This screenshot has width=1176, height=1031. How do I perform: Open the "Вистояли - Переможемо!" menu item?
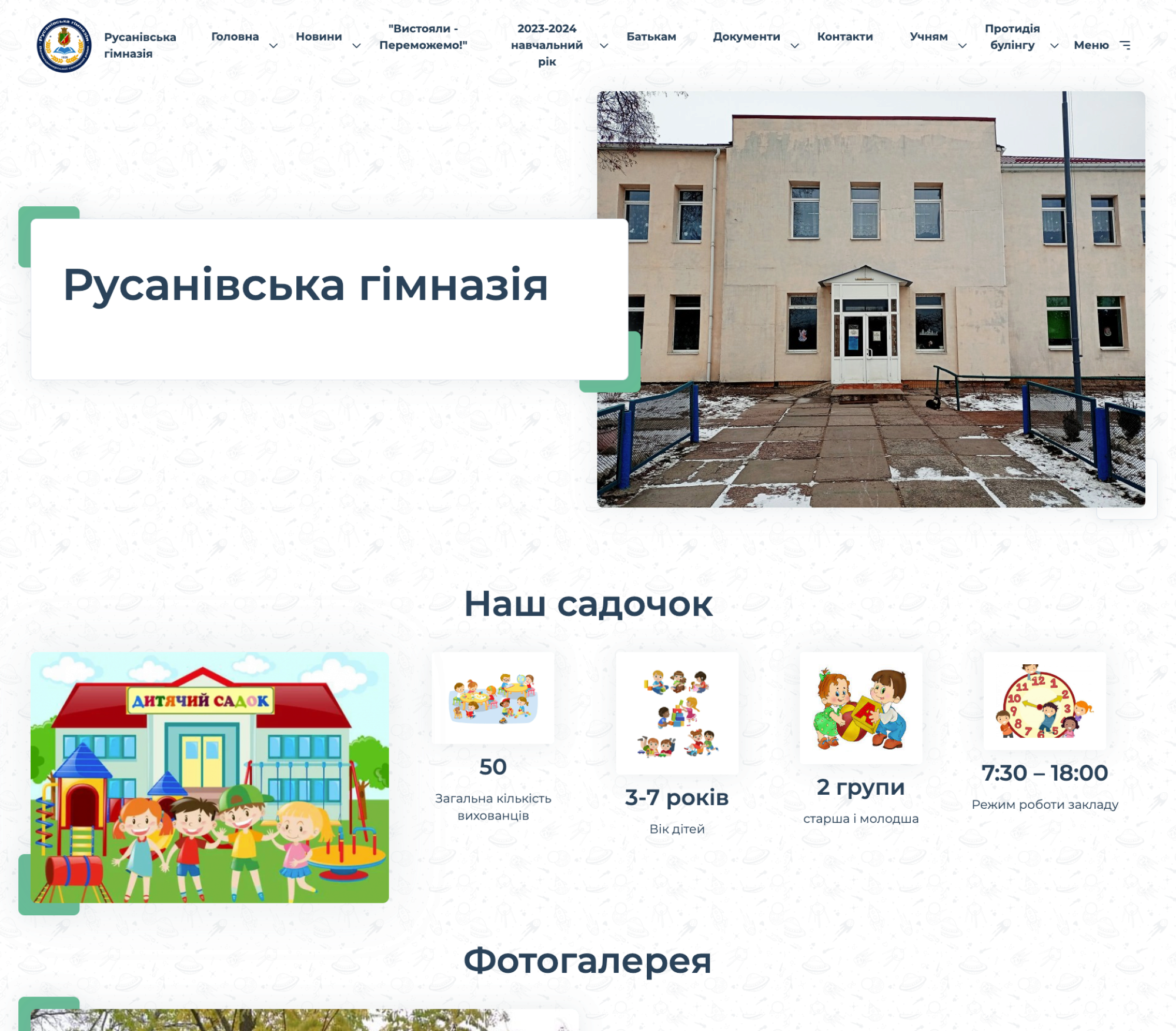(423, 36)
